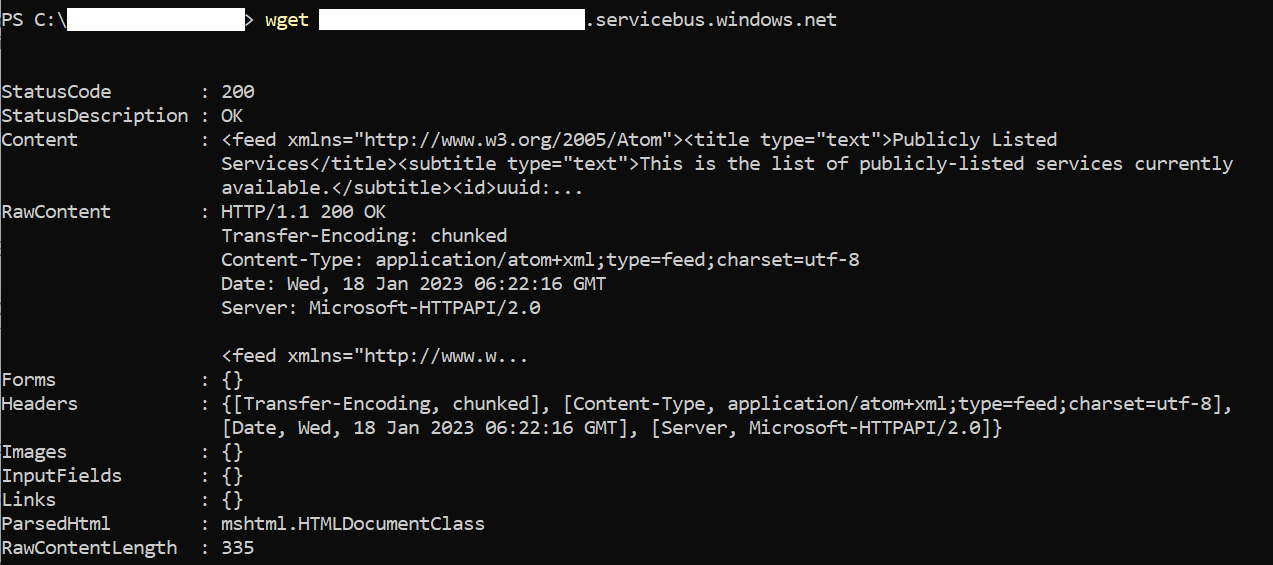Click the HTTP/1.1 200 OK line

(x=303, y=212)
